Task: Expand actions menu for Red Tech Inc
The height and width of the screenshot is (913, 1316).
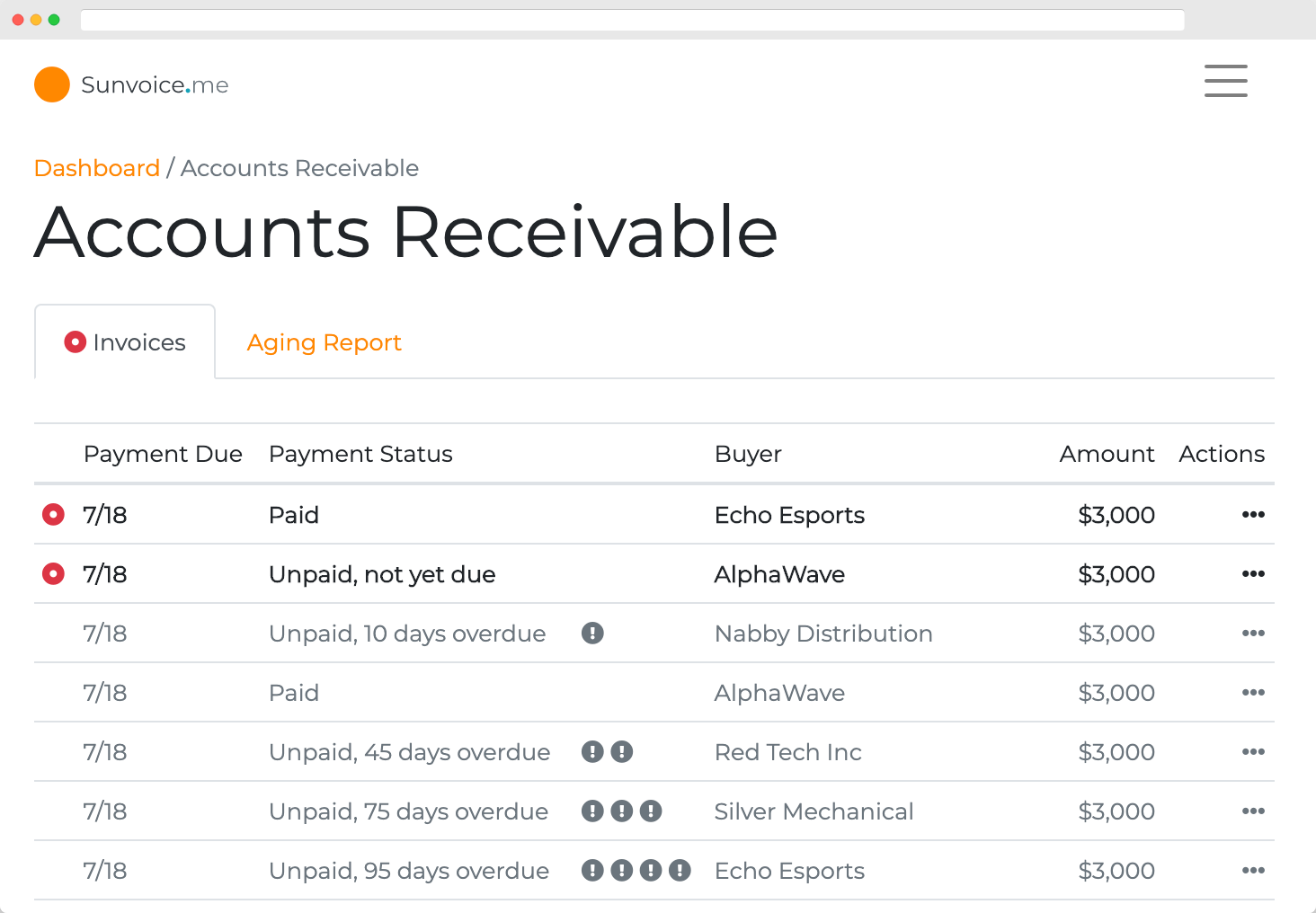Action: (x=1253, y=752)
